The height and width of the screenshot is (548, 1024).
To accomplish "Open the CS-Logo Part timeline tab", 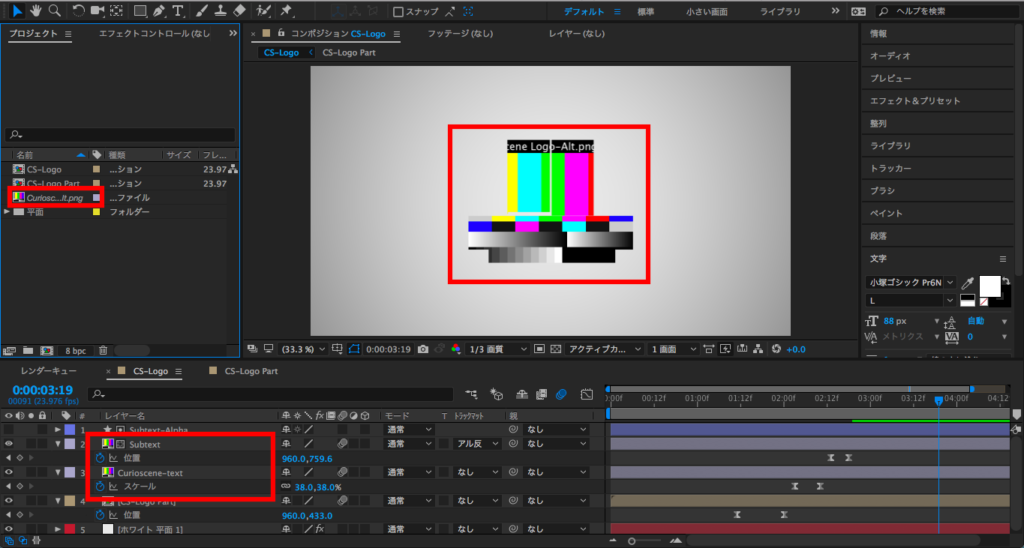I will pos(250,371).
